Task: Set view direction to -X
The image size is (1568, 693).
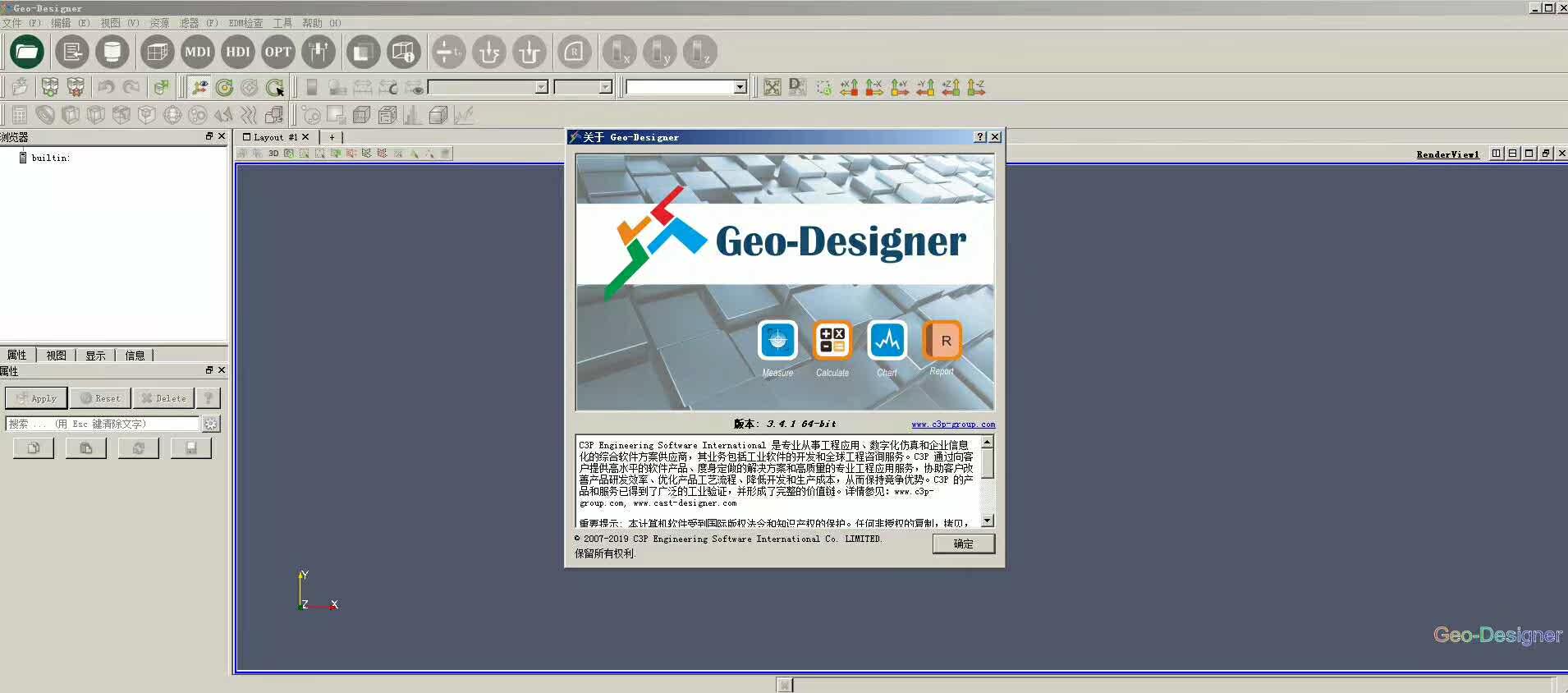Action: pyautogui.click(x=874, y=87)
